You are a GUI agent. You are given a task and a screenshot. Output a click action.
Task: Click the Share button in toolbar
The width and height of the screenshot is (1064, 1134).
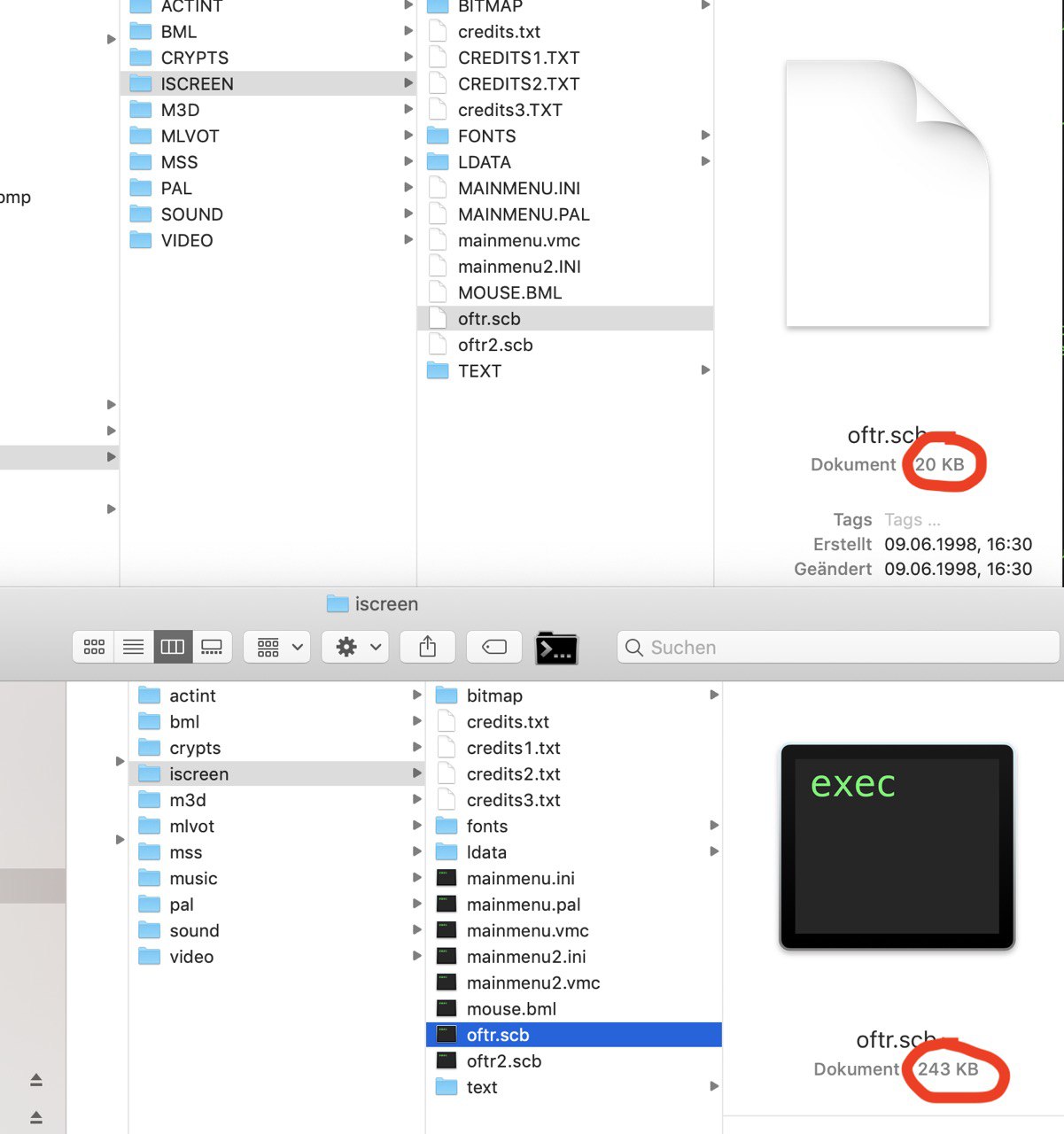(428, 647)
